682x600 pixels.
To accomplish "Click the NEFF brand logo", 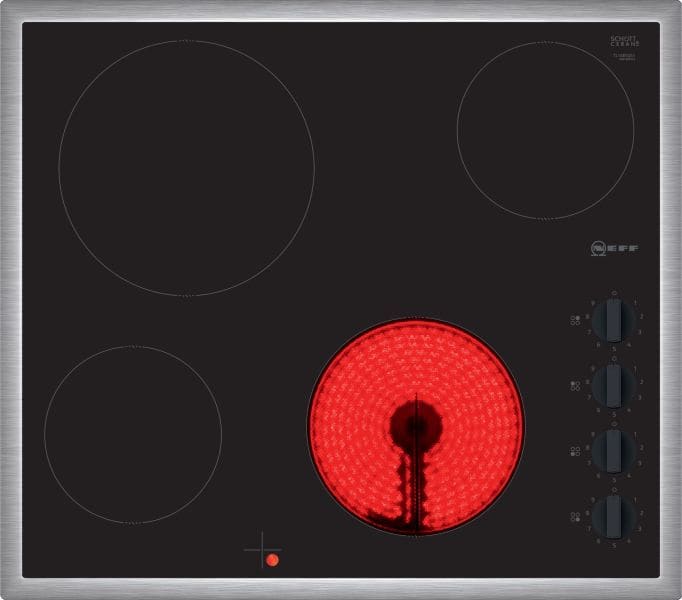I will click(x=615, y=248).
